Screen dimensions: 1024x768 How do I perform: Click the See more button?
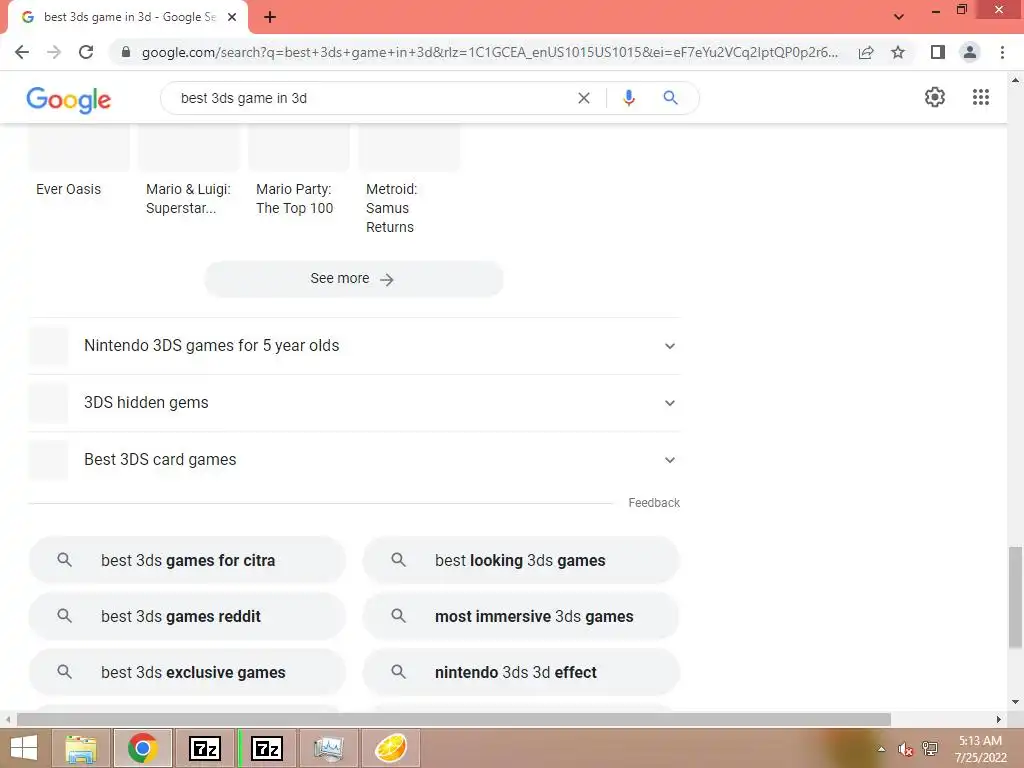pos(353,279)
